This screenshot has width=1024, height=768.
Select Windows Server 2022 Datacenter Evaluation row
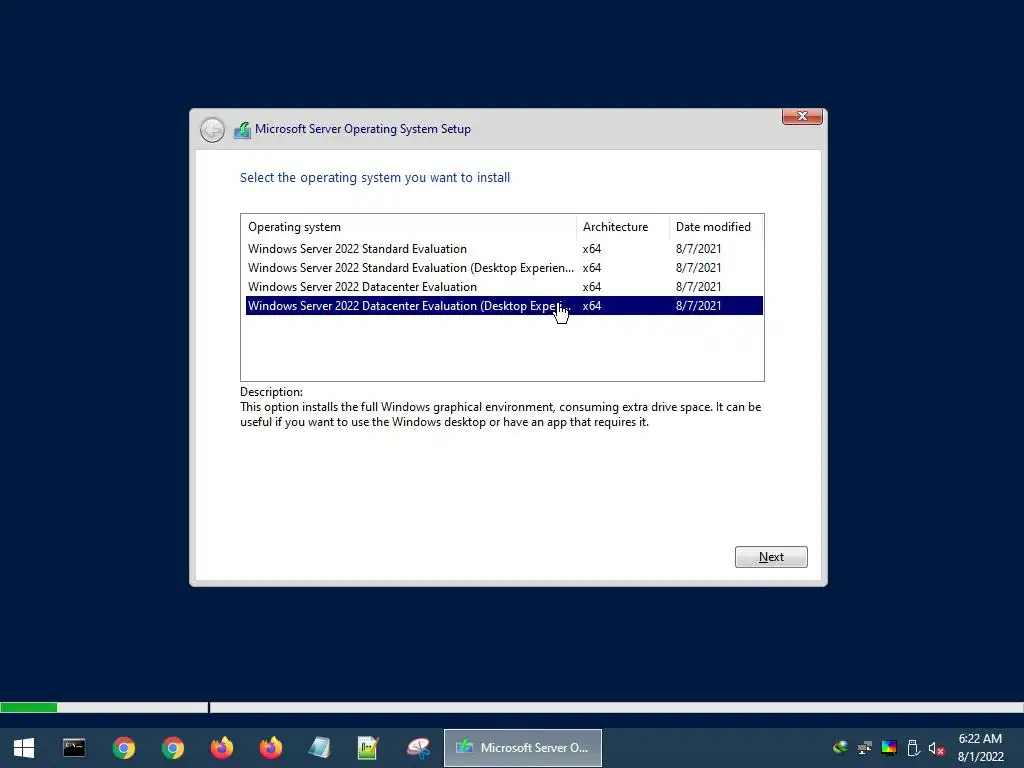(504, 287)
